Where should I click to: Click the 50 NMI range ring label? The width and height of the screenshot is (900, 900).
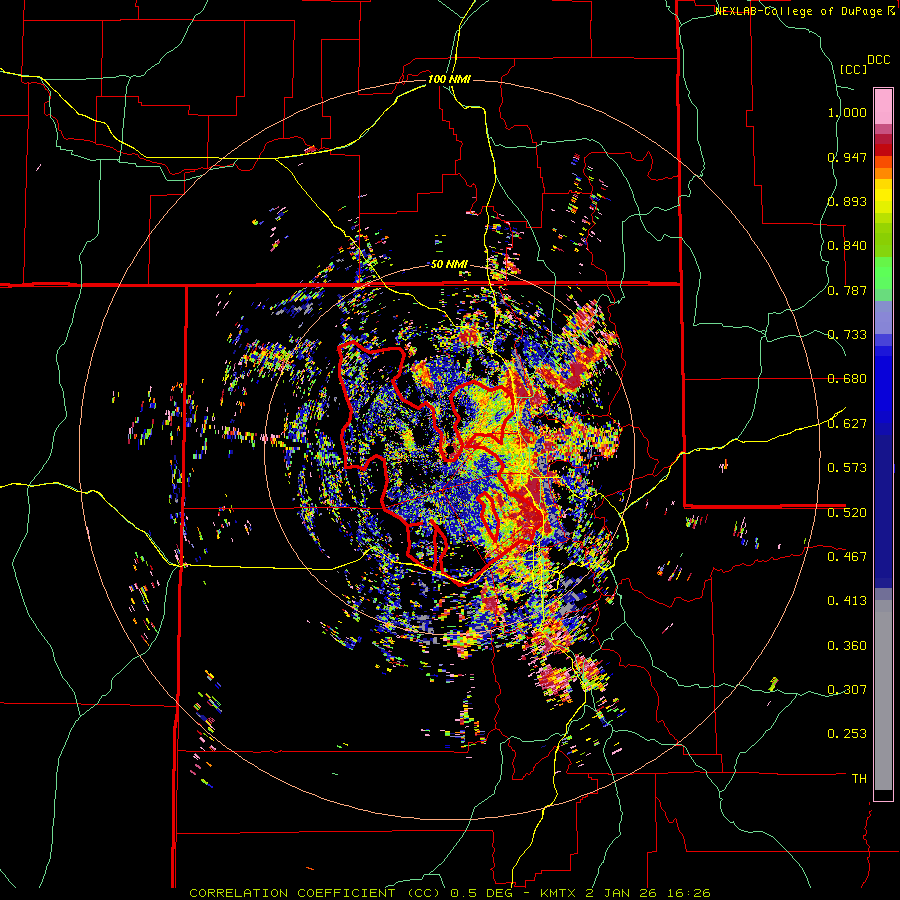[449, 264]
